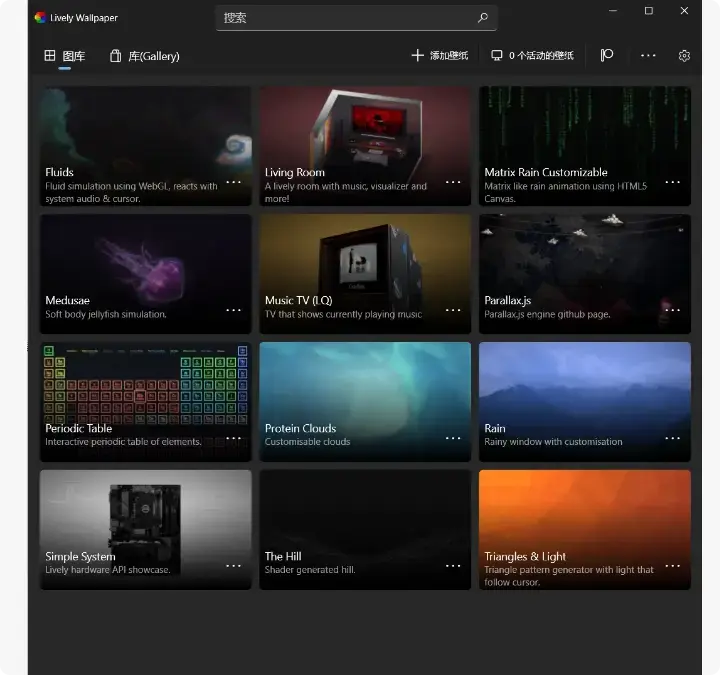Click the search magnifier icon

(x=482, y=18)
